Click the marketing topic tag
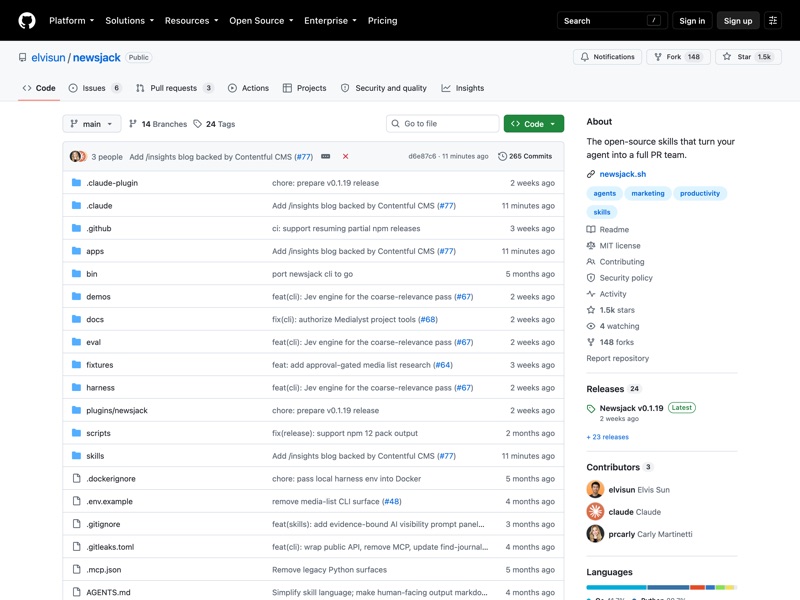Image resolution: width=800 pixels, height=600 pixels. tap(648, 193)
